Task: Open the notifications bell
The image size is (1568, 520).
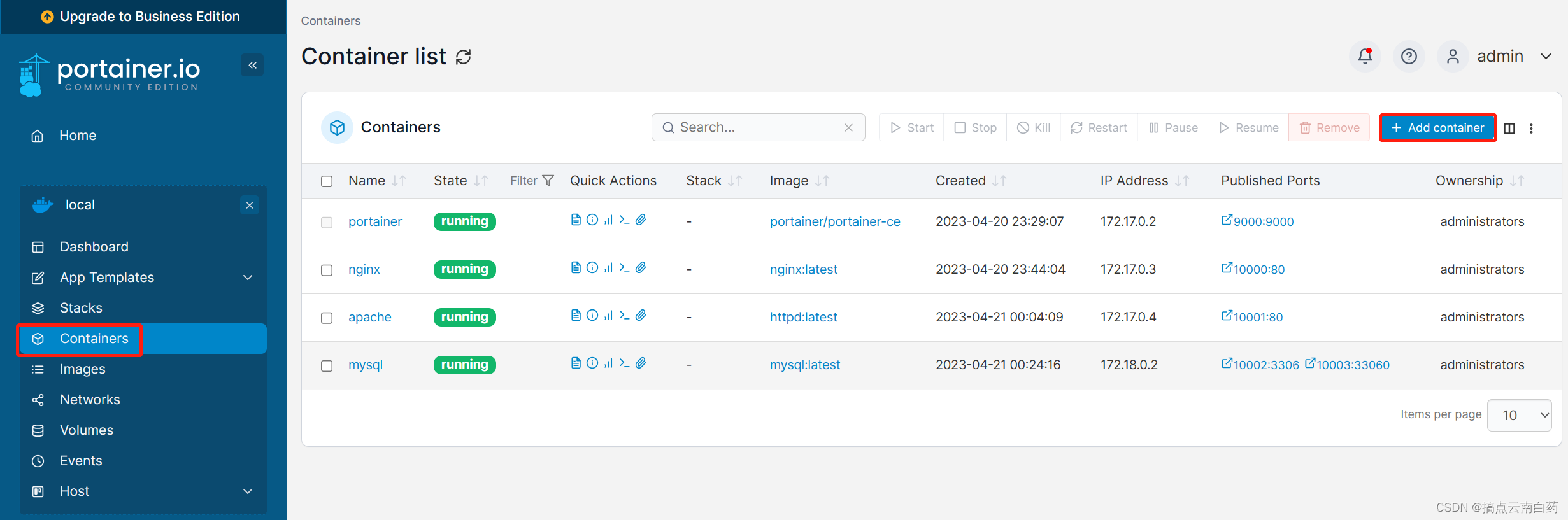Action: [1365, 57]
